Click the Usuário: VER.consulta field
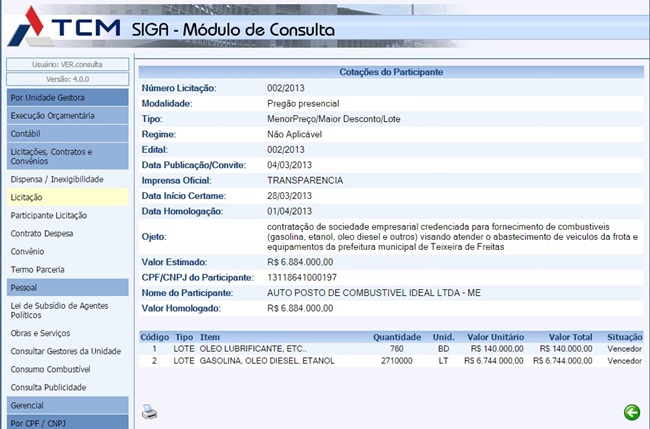The image size is (650, 429). point(68,64)
